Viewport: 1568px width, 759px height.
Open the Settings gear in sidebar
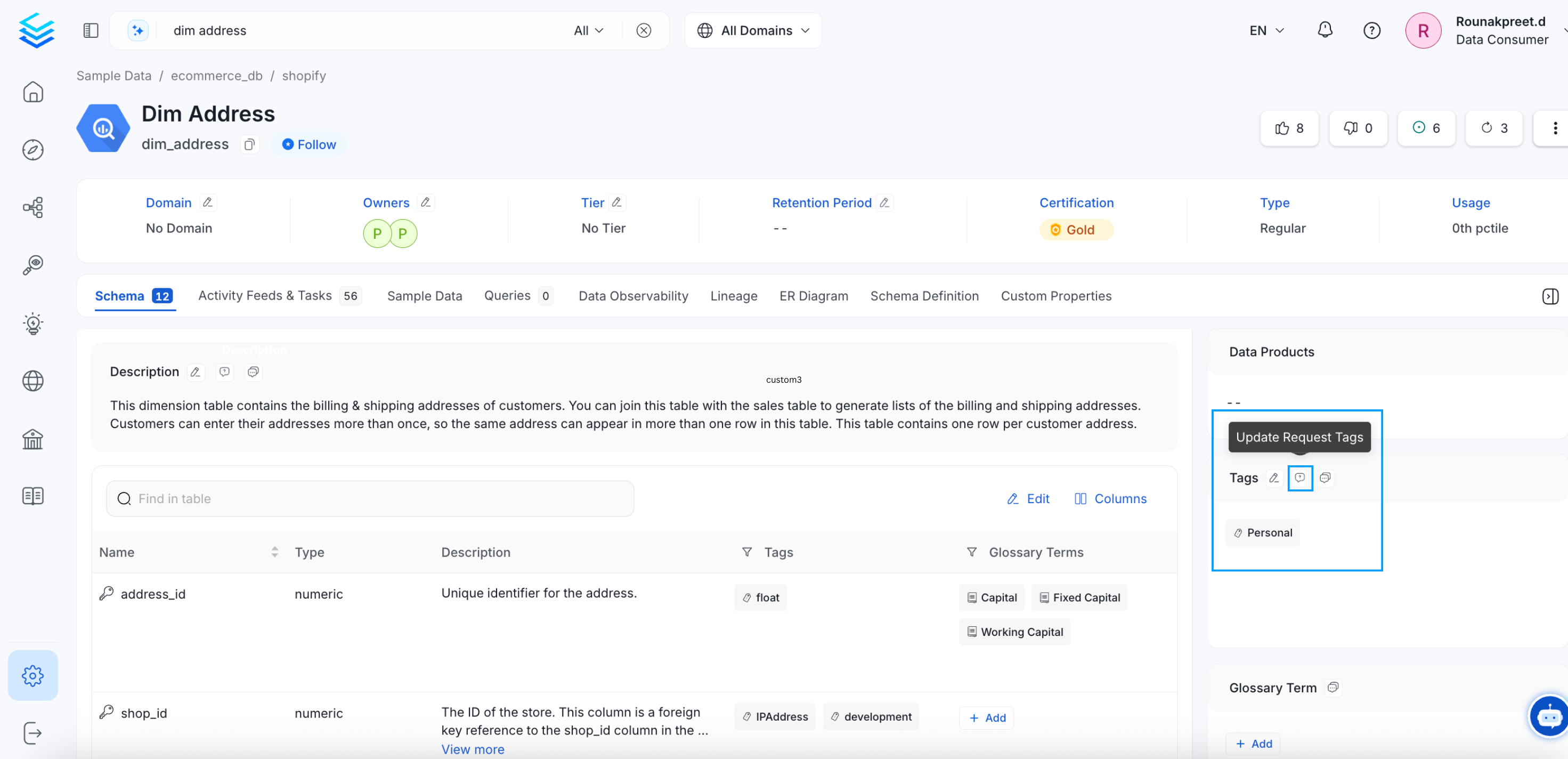click(x=33, y=675)
